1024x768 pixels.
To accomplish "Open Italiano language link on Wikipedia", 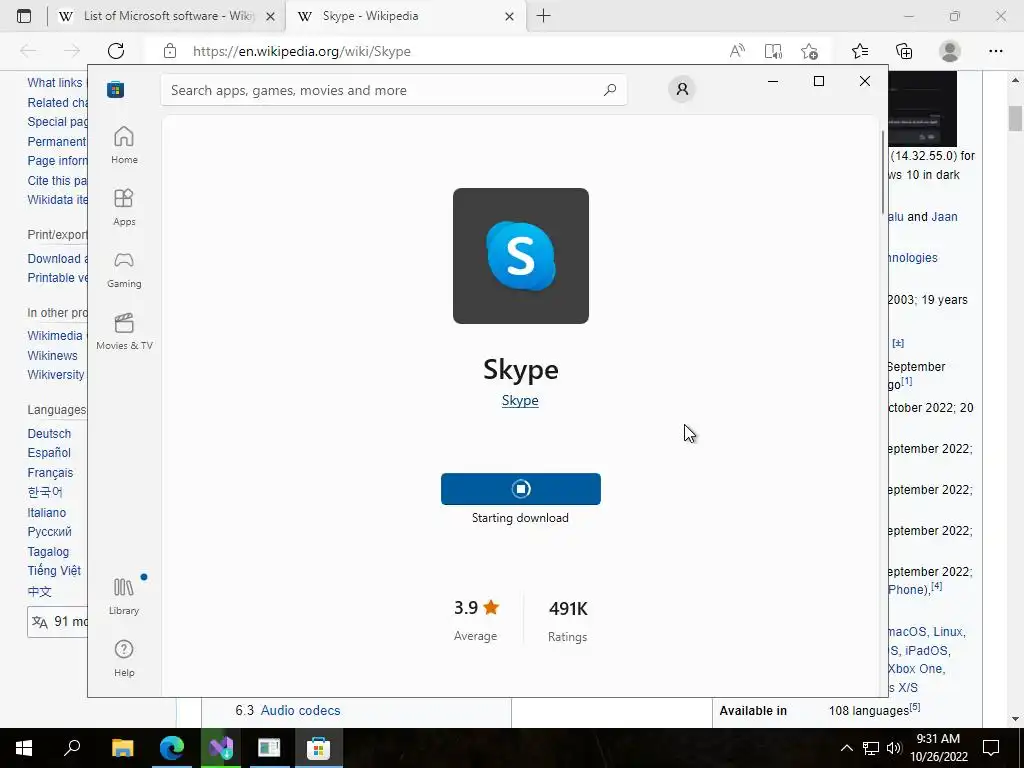I will (46, 513).
